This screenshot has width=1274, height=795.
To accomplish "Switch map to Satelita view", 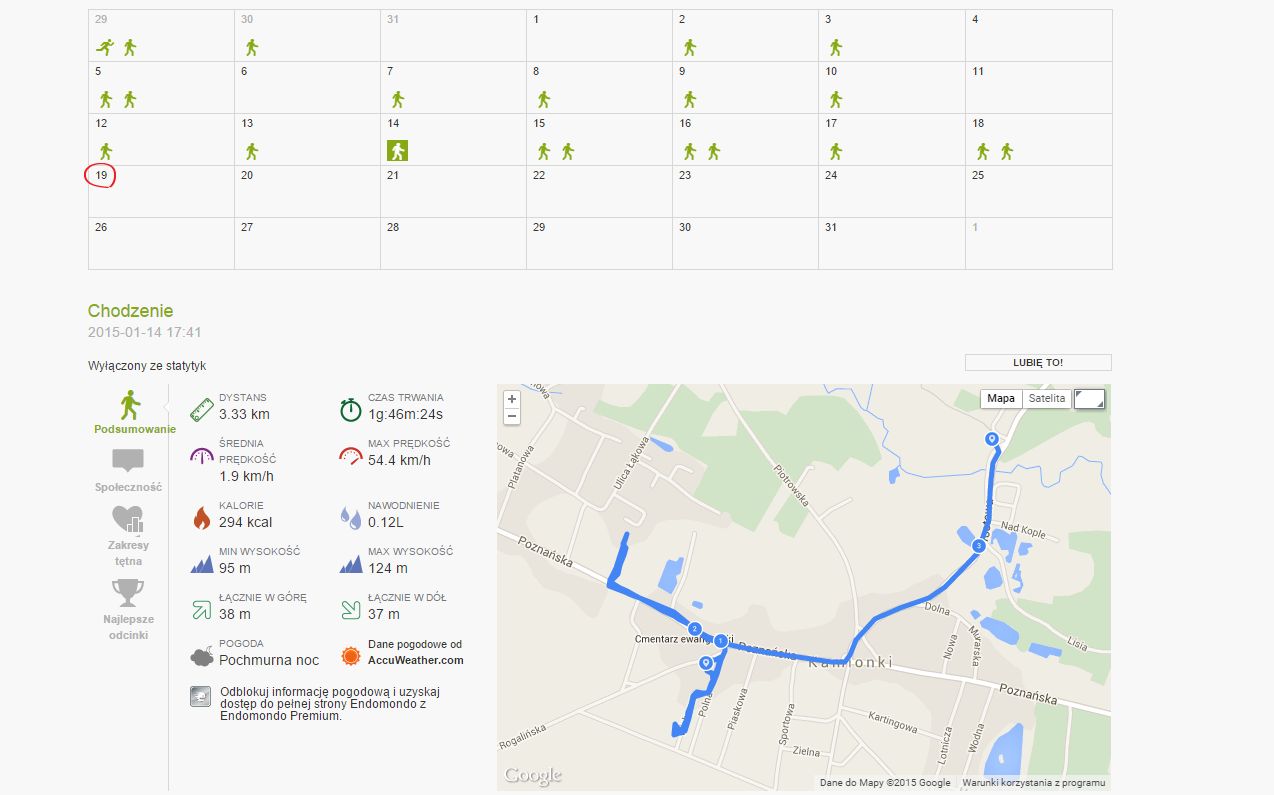I will [1047, 398].
